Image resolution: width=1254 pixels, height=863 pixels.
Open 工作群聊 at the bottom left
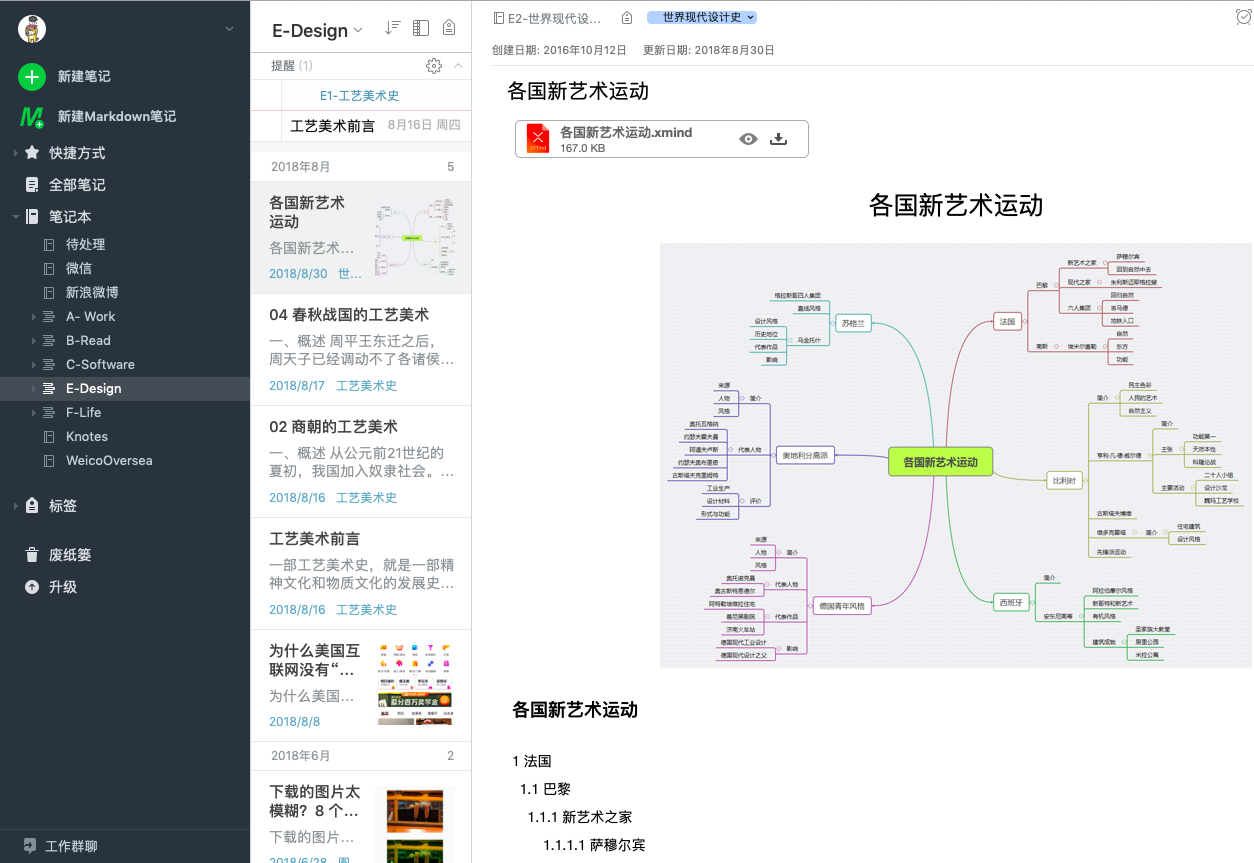coord(60,845)
